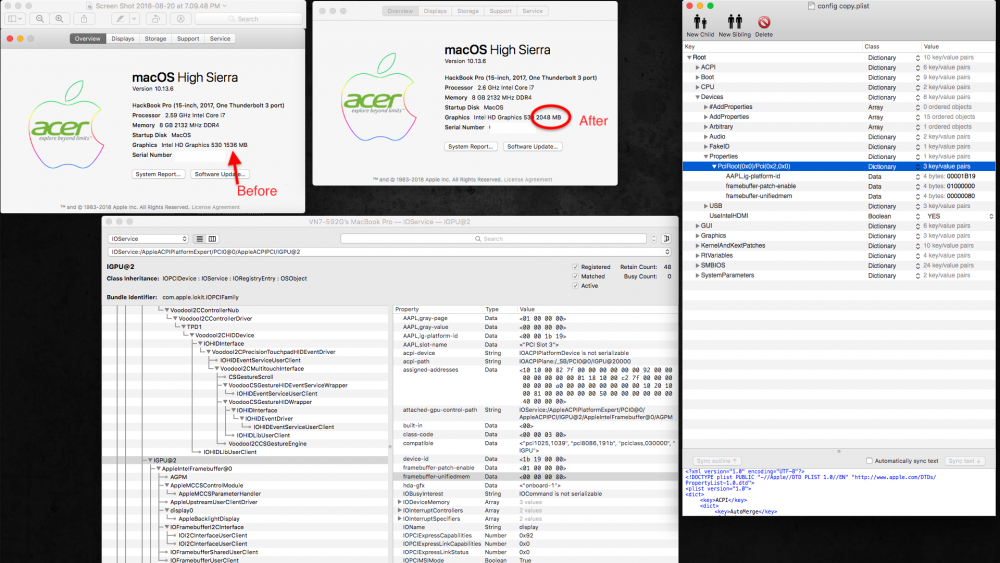Click Sync outline button
1000x563 pixels.
[x=717, y=461]
